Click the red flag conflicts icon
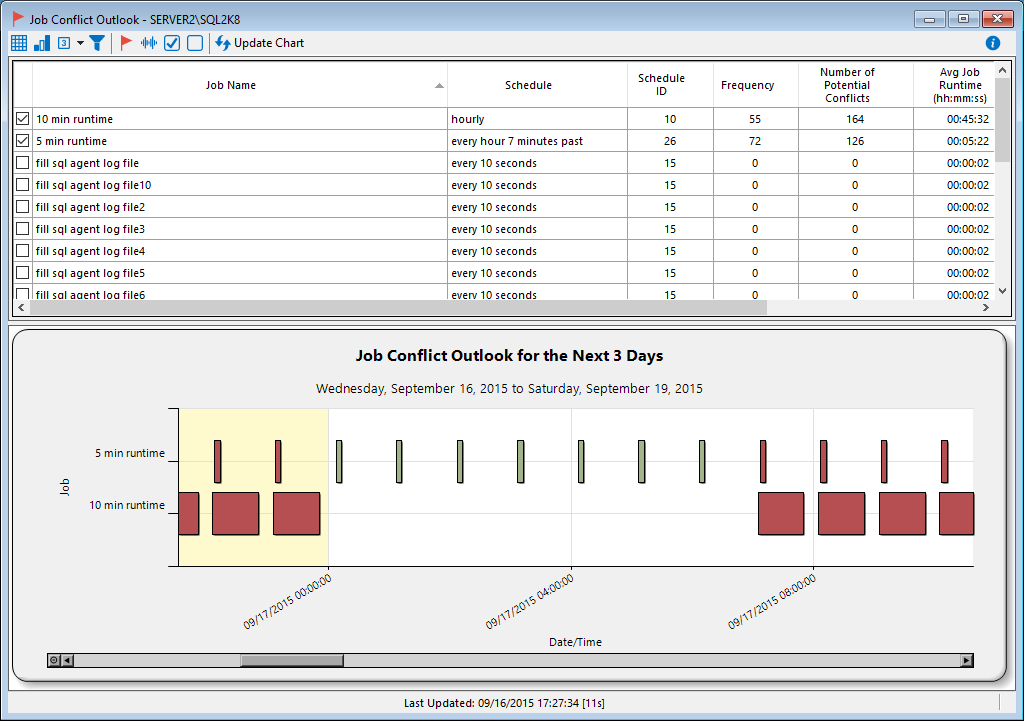 tap(126, 43)
